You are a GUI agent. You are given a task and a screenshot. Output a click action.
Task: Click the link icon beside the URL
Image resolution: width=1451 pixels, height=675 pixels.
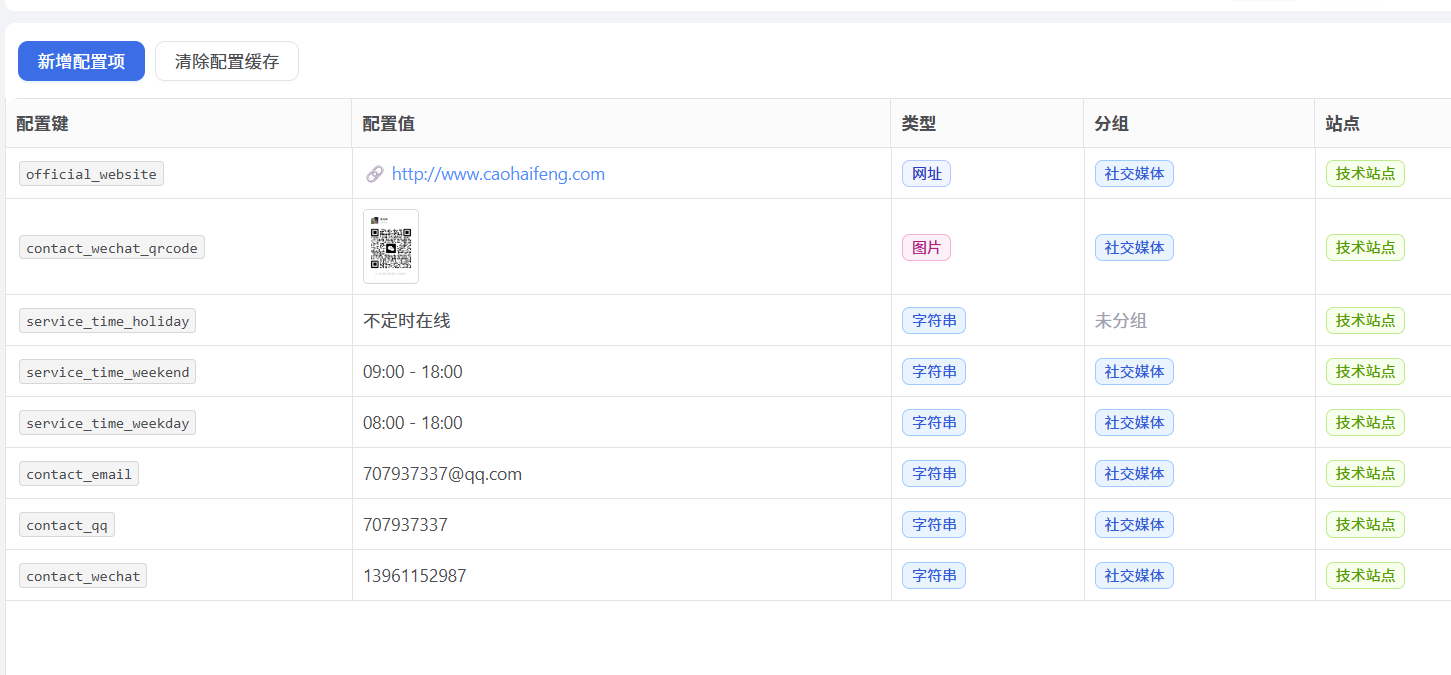375,174
